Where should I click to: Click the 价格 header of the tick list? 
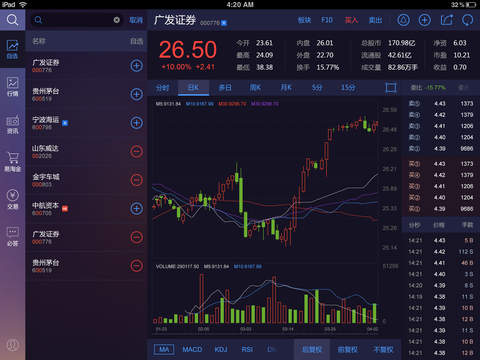(439, 225)
